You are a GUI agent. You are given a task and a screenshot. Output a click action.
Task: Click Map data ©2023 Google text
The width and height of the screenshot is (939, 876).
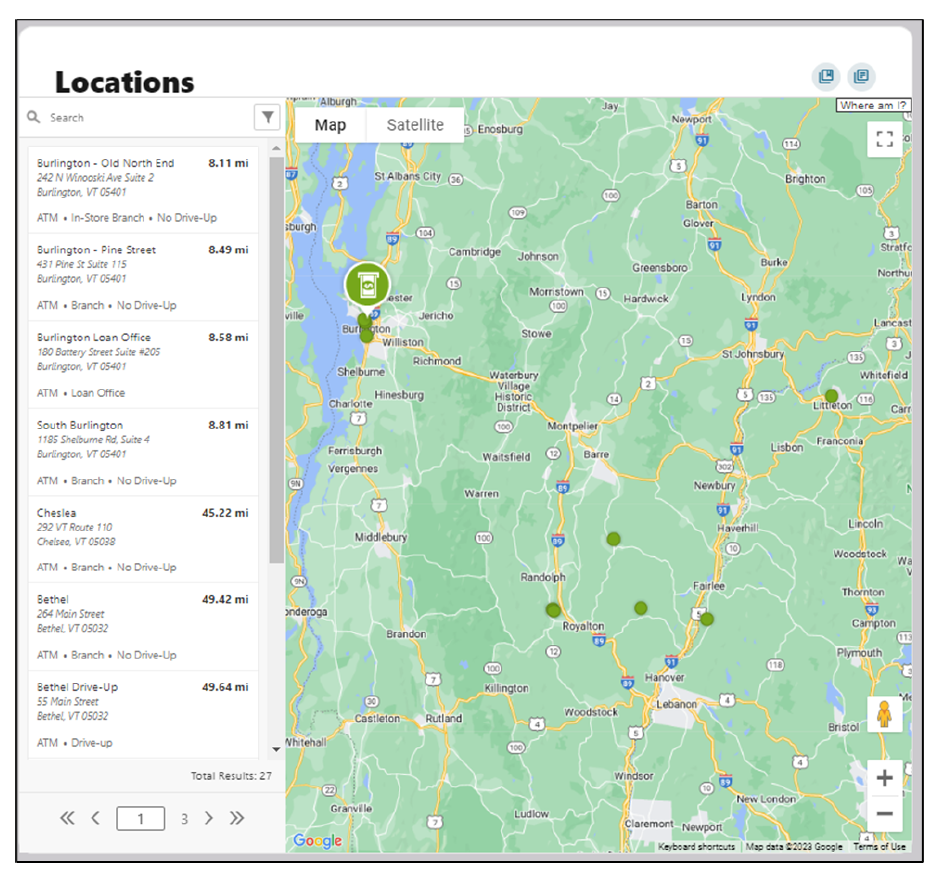[794, 847]
